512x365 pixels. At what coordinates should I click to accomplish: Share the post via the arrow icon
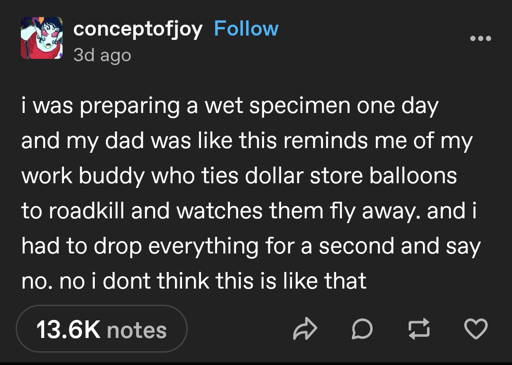[x=305, y=329]
